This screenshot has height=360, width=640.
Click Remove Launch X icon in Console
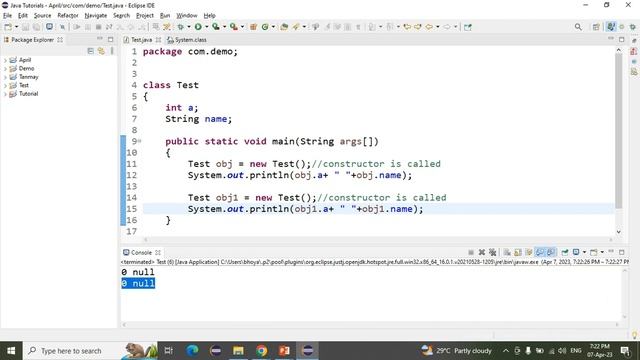[482, 252]
